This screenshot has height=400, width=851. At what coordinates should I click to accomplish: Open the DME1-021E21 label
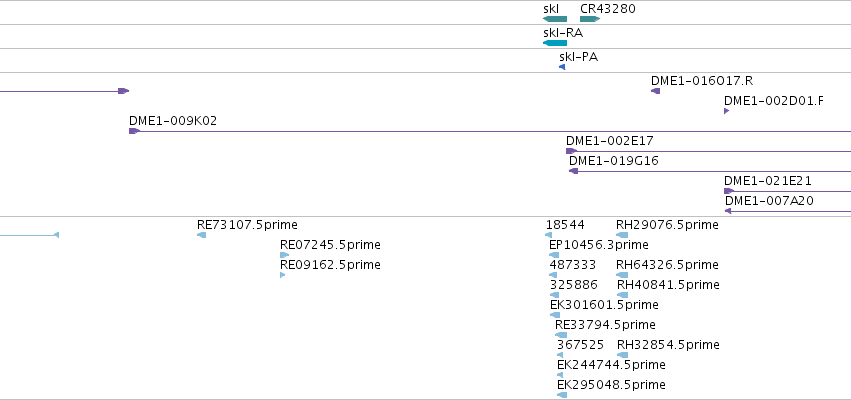pyautogui.click(x=768, y=181)
